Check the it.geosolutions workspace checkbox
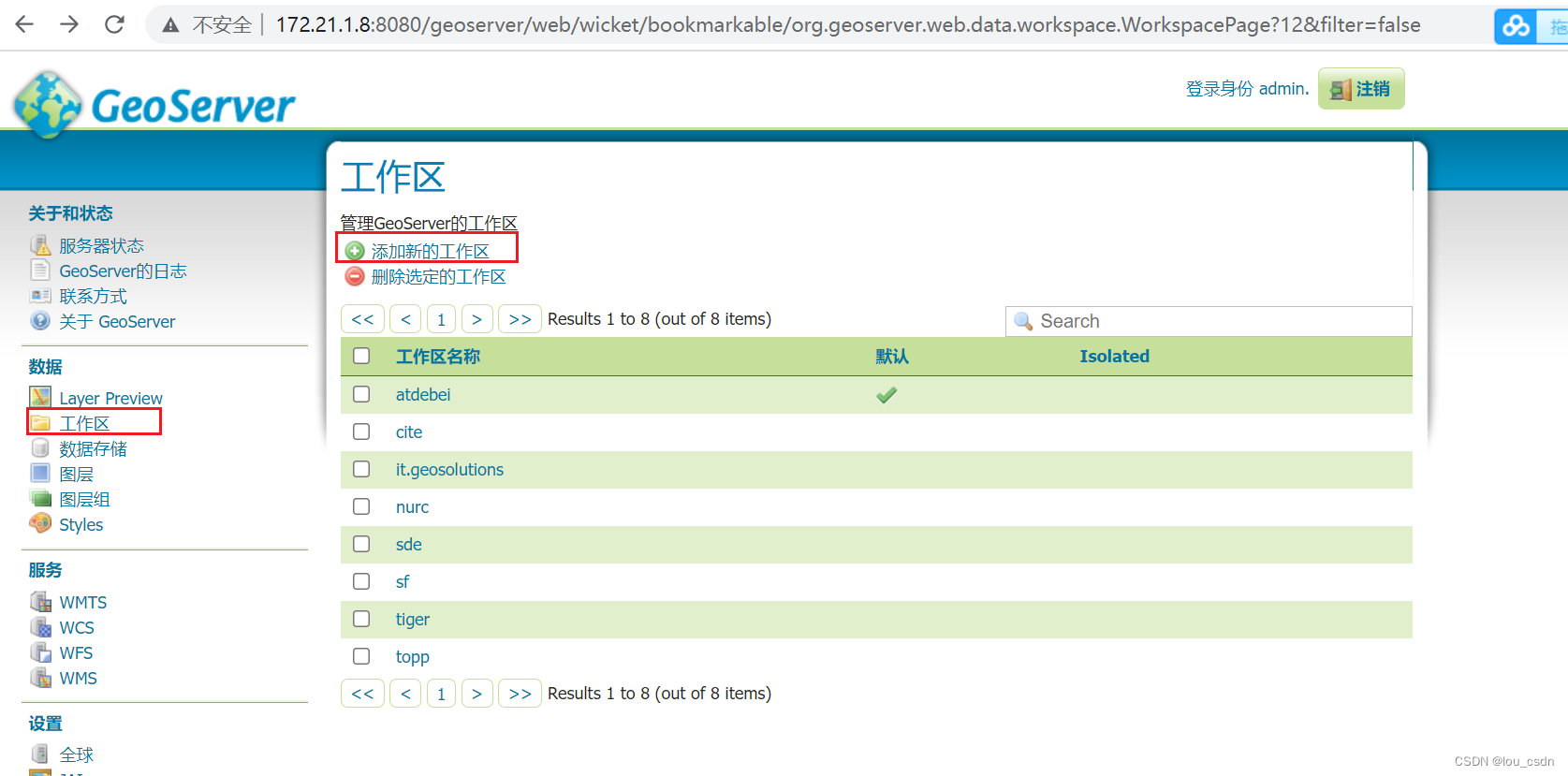The width and height of the screenshot is (1568, 776). tap(361, 469)
